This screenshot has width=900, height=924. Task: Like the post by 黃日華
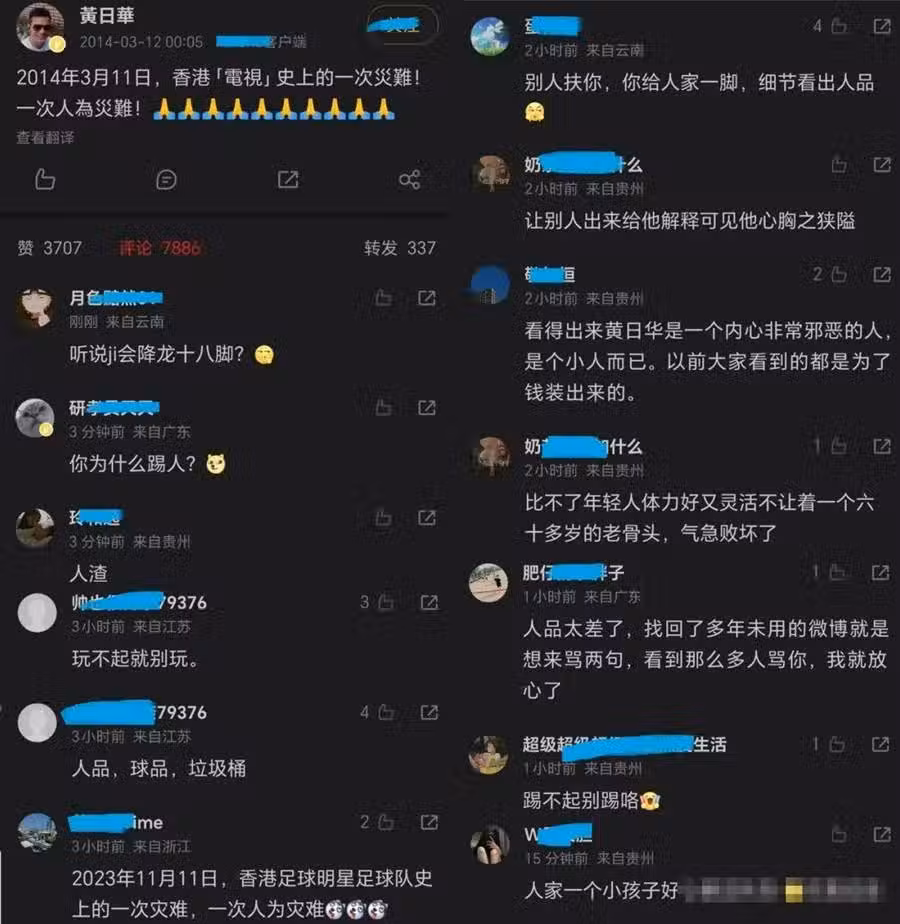point(45,179)
